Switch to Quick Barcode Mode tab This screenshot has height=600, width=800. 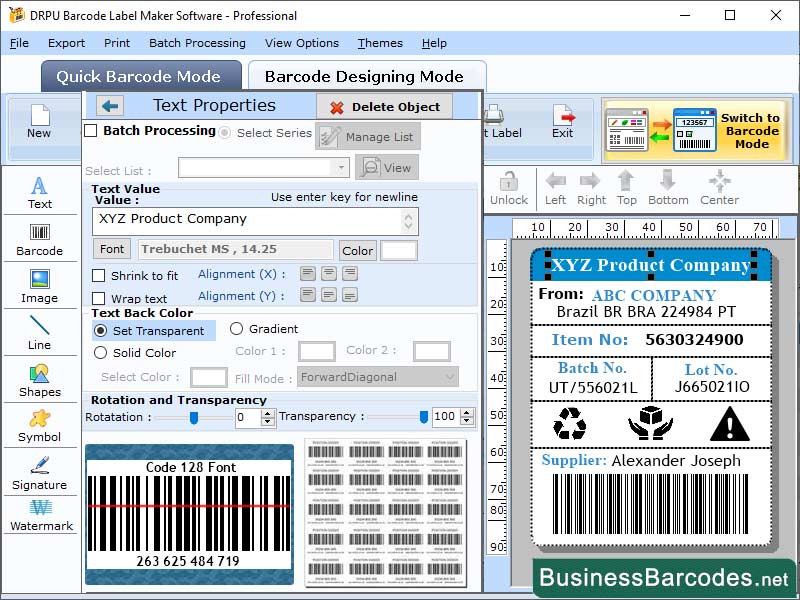(140, 76)
